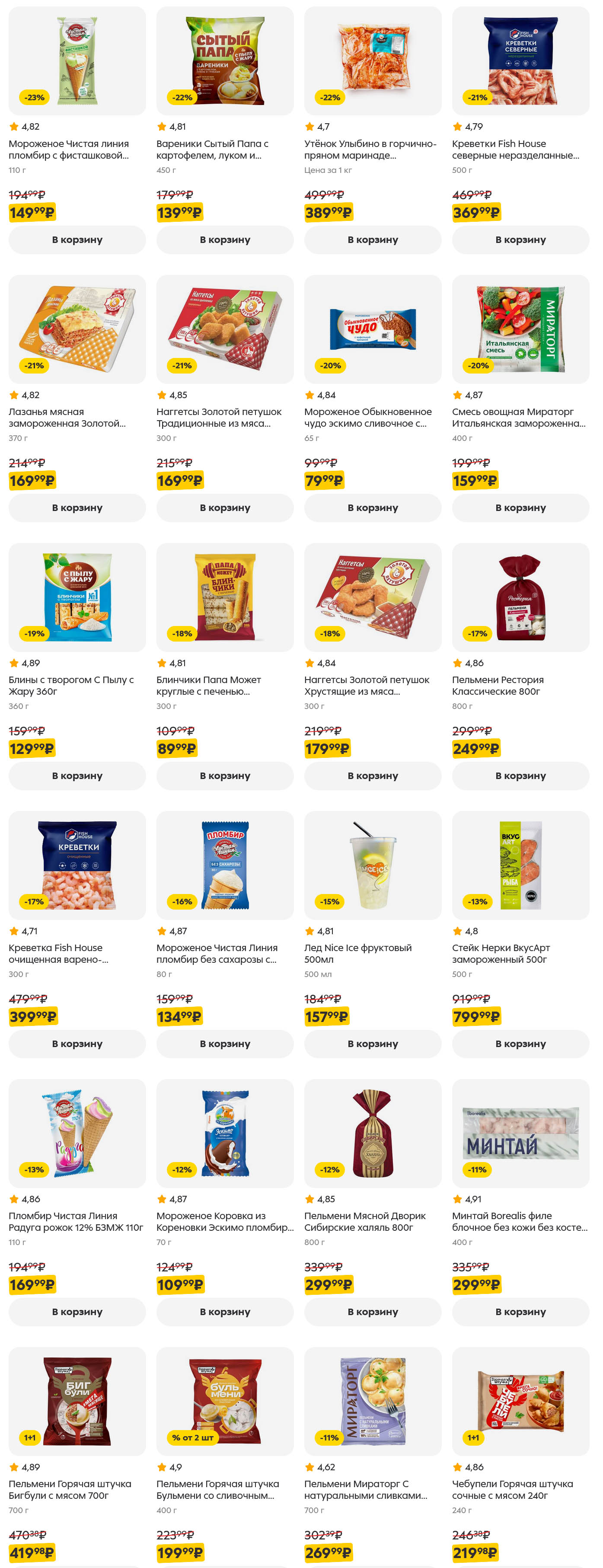Add Минтай Borealis филе to cart
Viewport: 603px width, 1568px height.
pos(520,1312)
